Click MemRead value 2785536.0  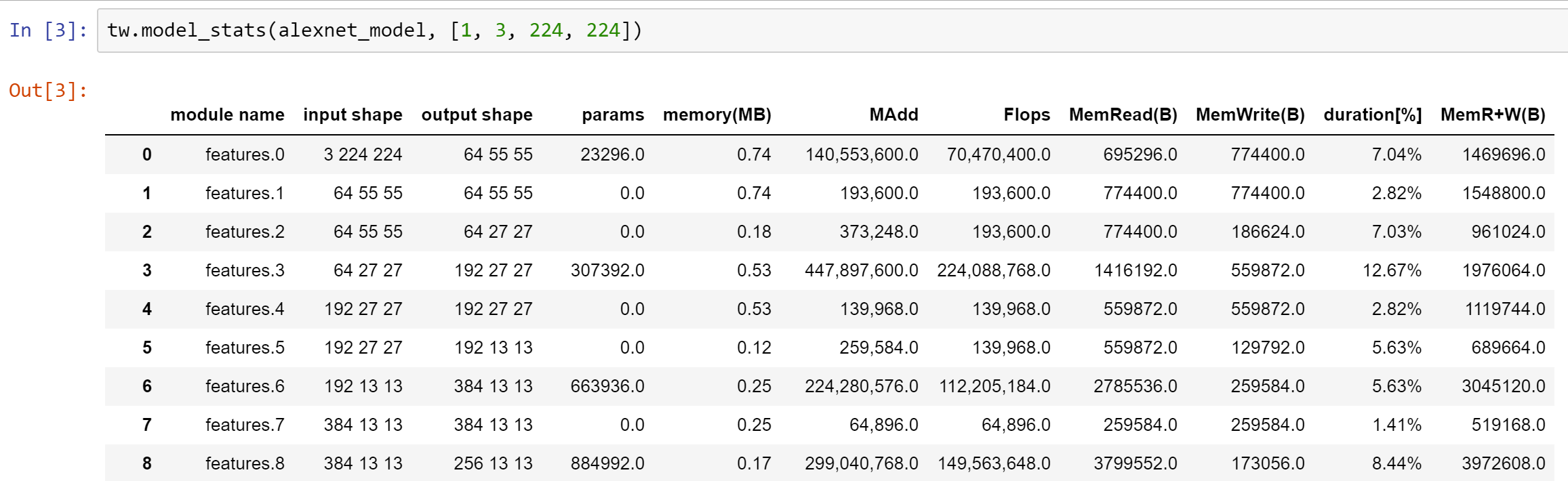tap(1135, 386)
